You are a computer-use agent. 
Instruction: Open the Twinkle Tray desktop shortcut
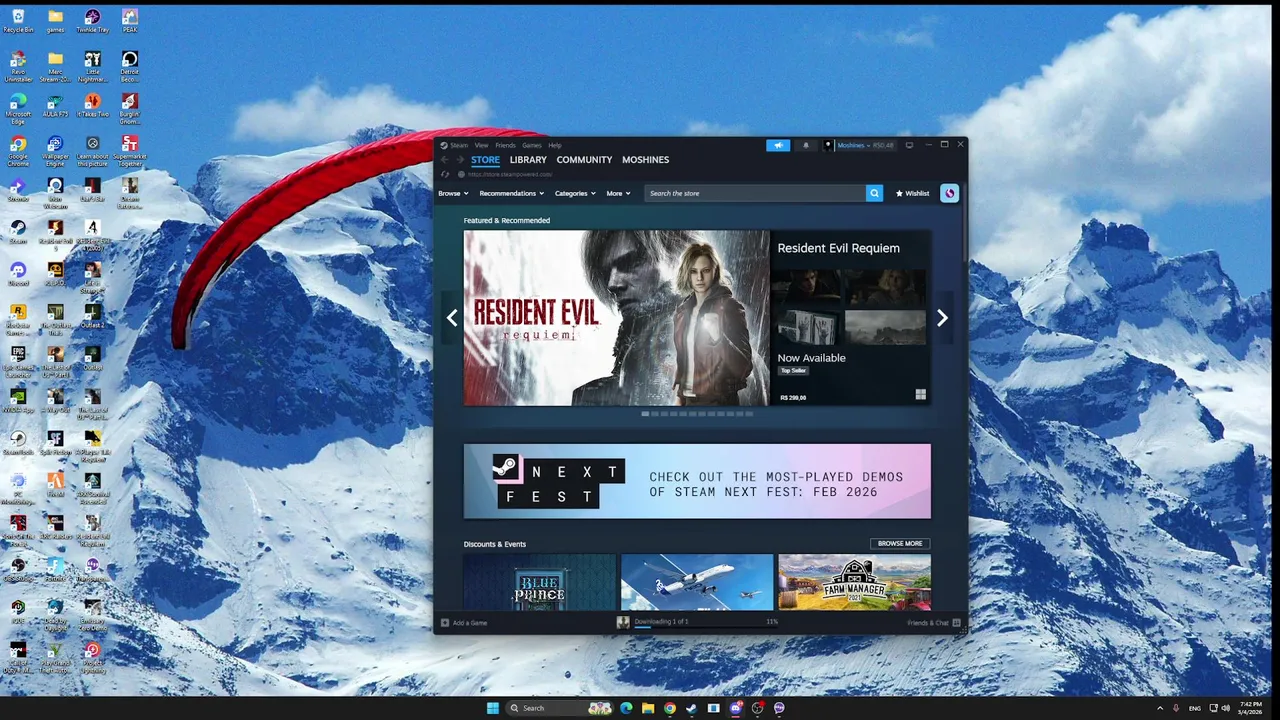click(x=92, y=21)
